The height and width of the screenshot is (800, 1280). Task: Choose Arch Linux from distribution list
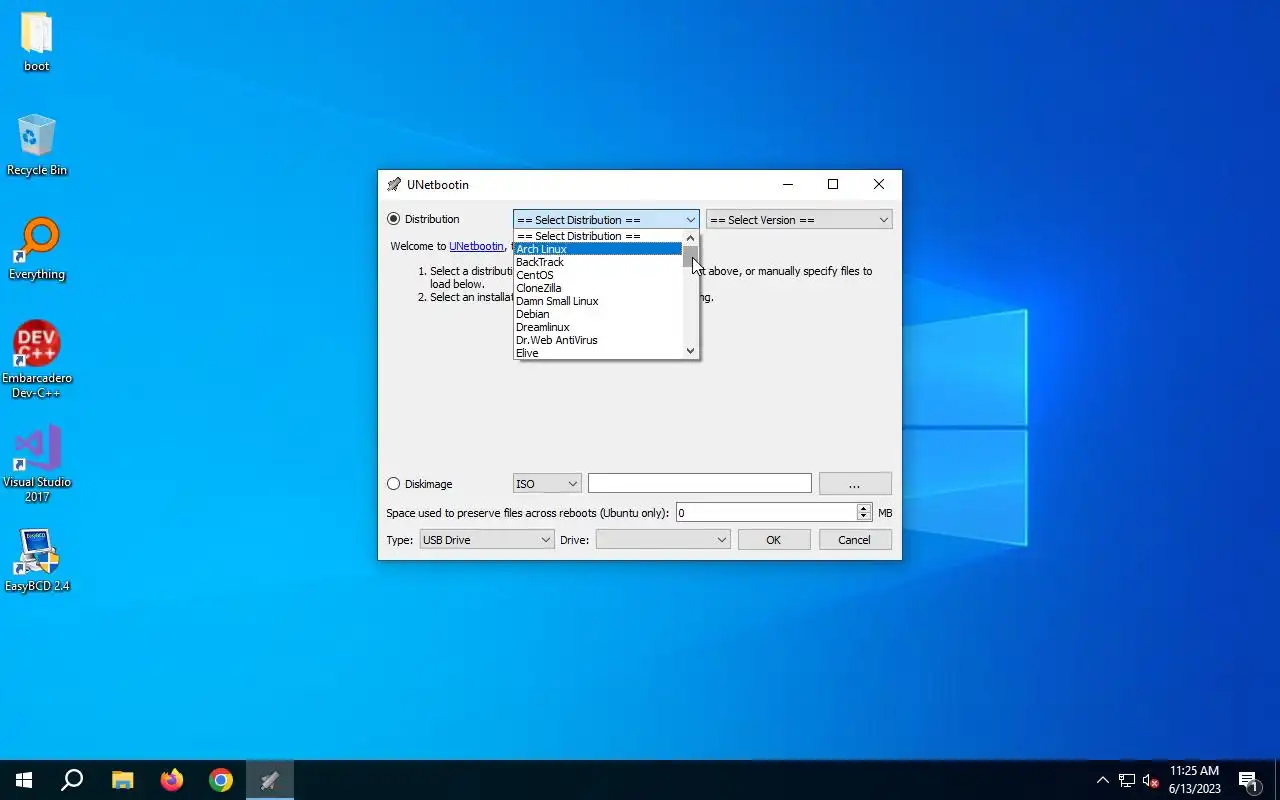click(598, 249)
